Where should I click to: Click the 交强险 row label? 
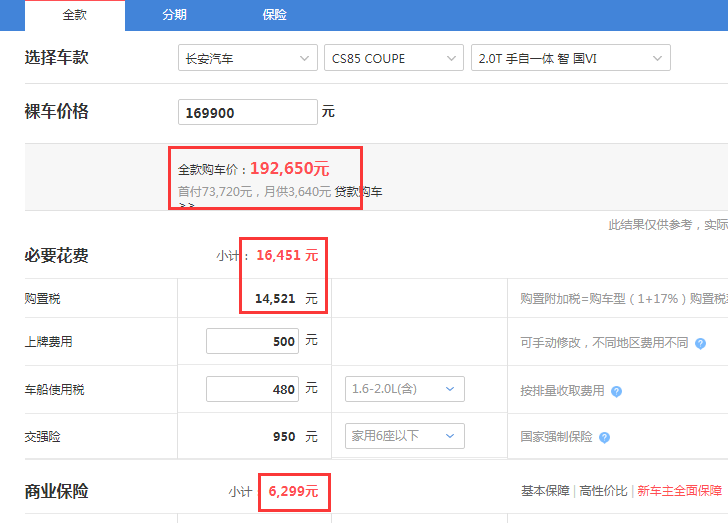[x=43, y=437]
